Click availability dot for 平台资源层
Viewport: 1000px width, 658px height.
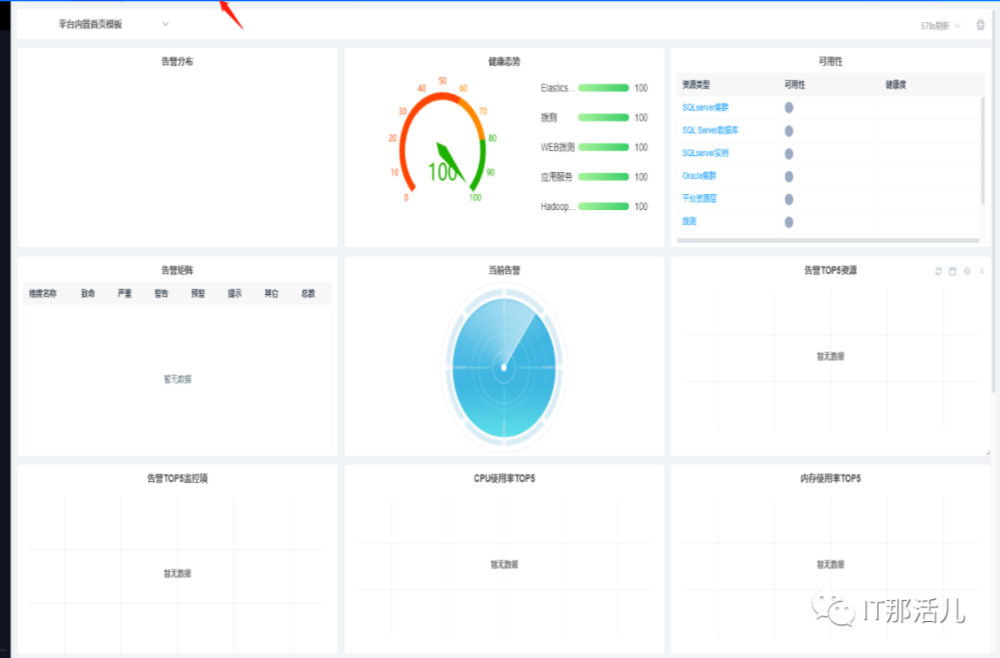coord(789,199)
